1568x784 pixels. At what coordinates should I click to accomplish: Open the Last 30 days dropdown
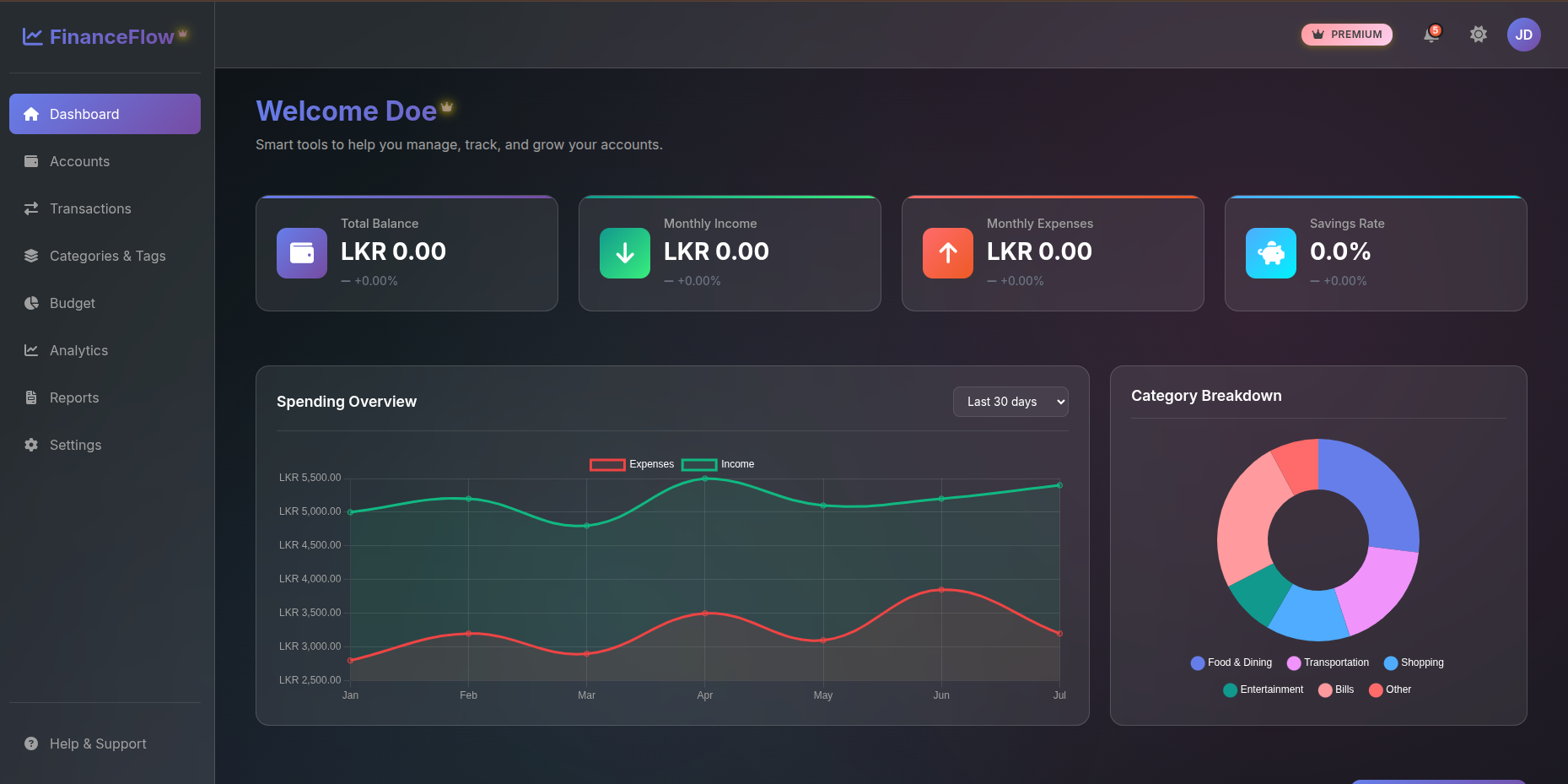(1010, 402)
